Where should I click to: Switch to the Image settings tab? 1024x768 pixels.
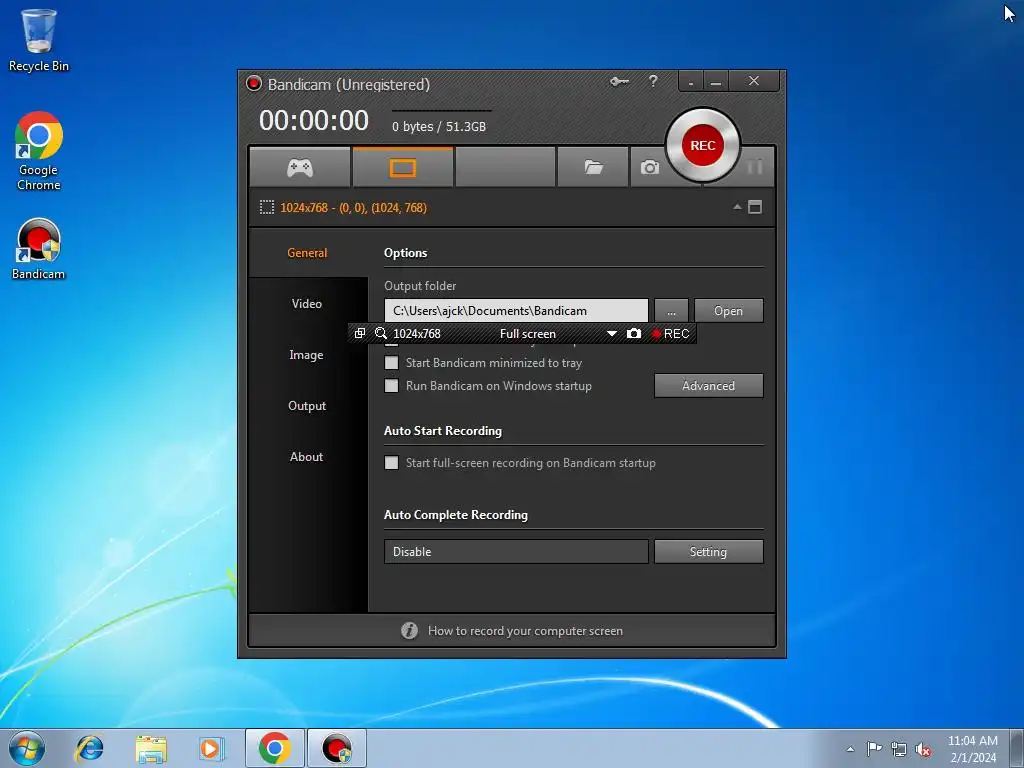(307, 355)
